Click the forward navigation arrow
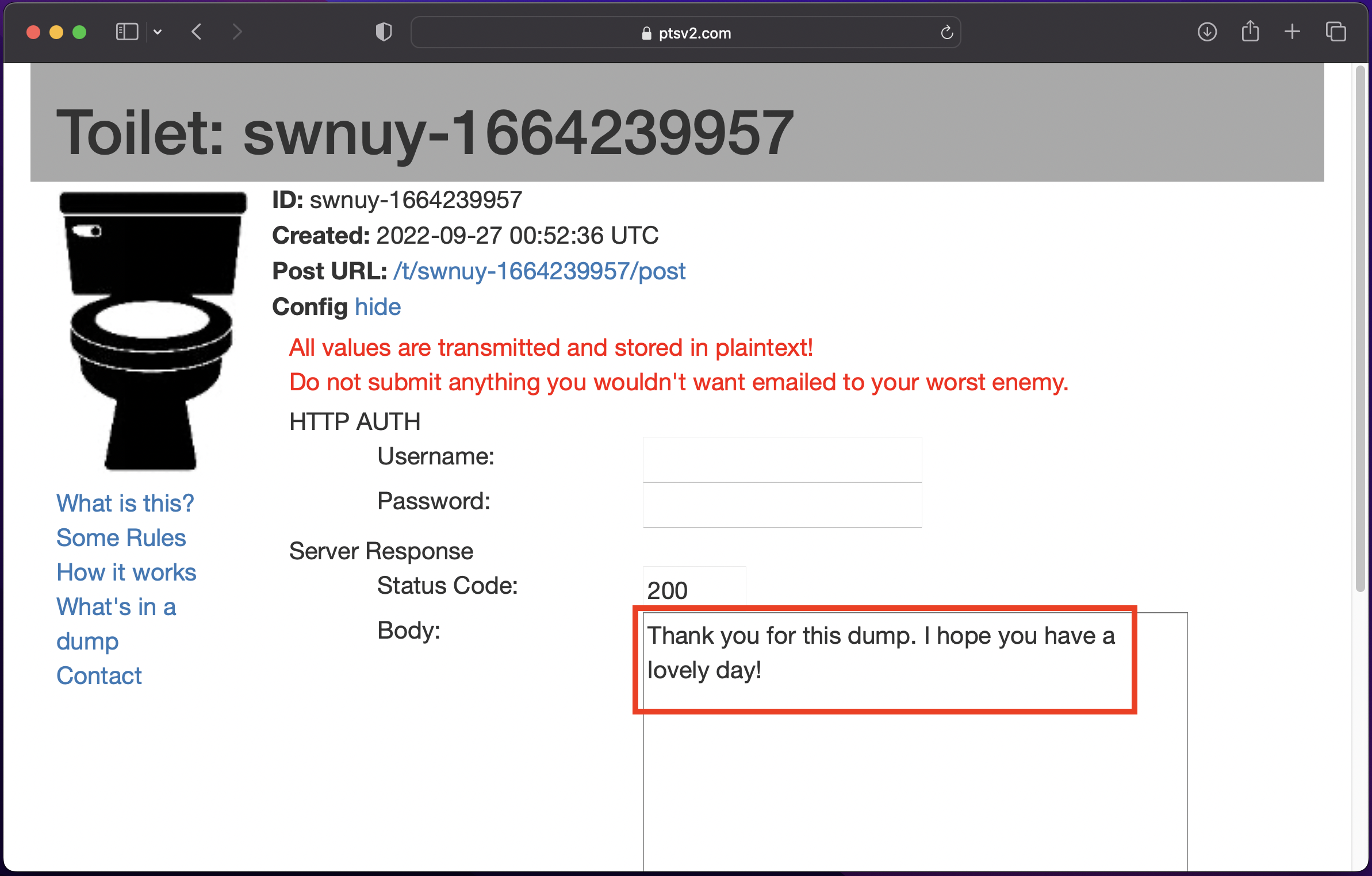The height and width of the screenshot is (876, 1372). click(x=236, y=32)
